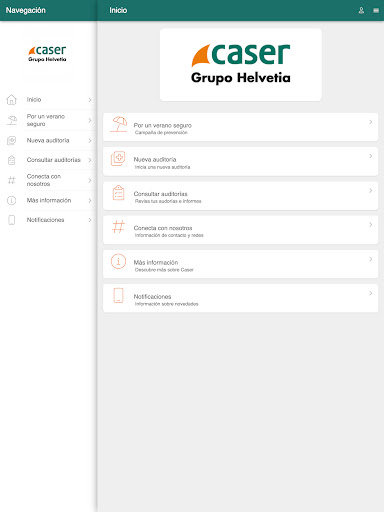Click the orange hashtag icon on Conecta card
This screenshot has height=512, width=384.
pos(118,227)
